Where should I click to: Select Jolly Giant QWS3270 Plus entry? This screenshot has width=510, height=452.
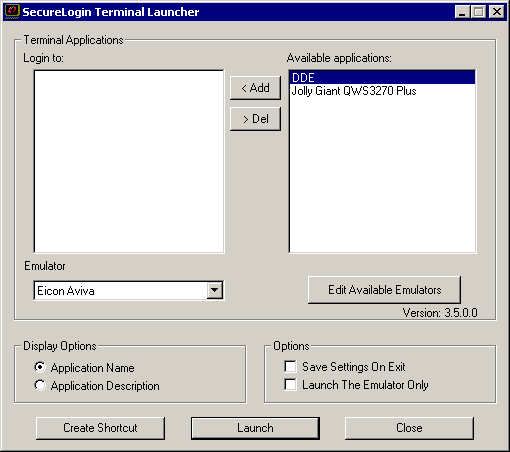click(x=382, y=91)
